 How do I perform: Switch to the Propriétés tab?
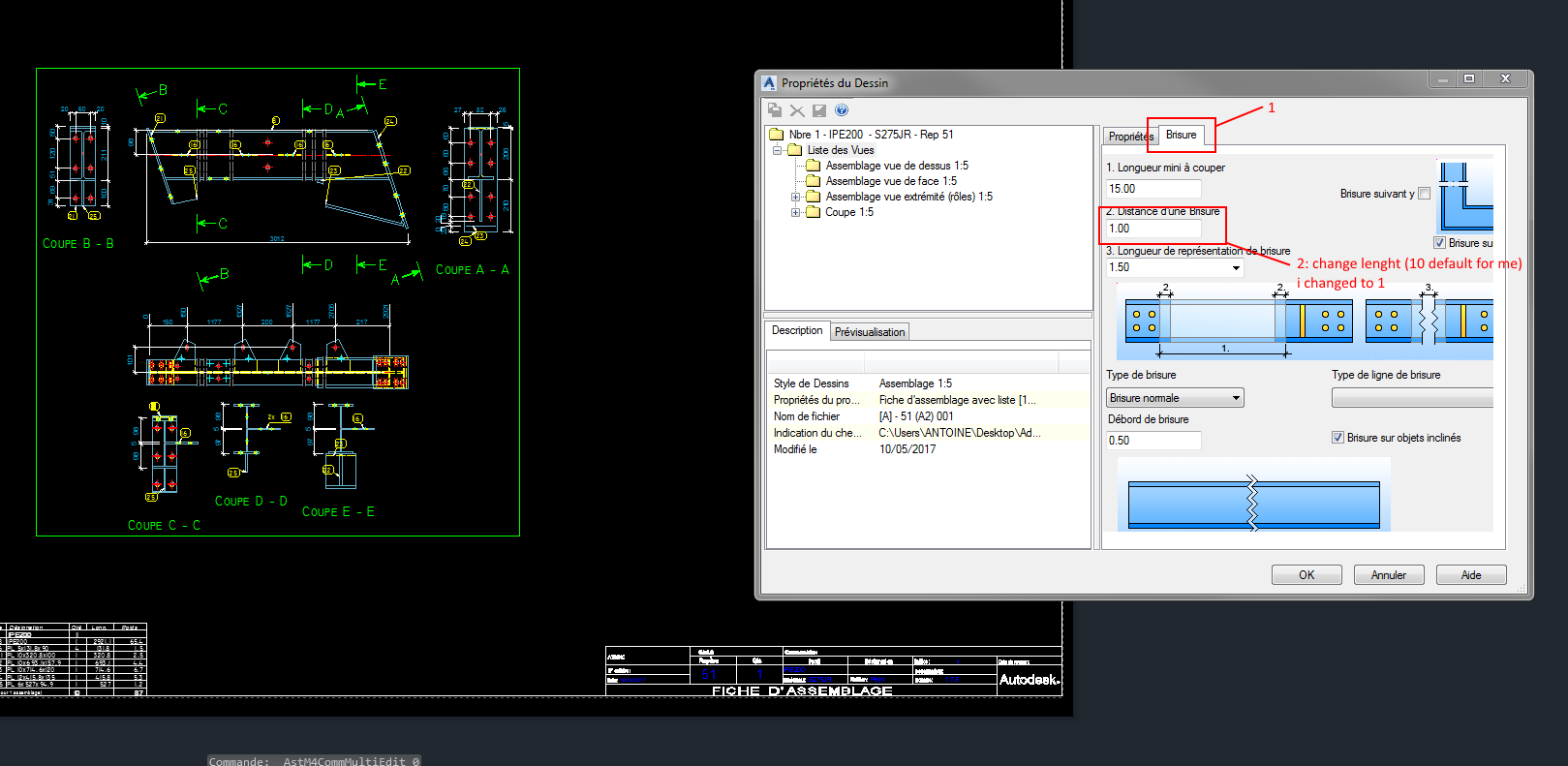coord(1128,137)
